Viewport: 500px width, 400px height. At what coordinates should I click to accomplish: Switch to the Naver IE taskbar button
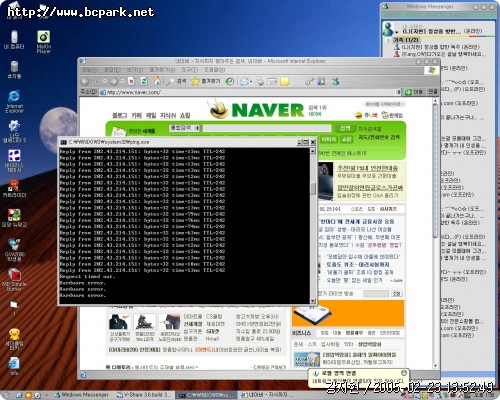(267, 395)
